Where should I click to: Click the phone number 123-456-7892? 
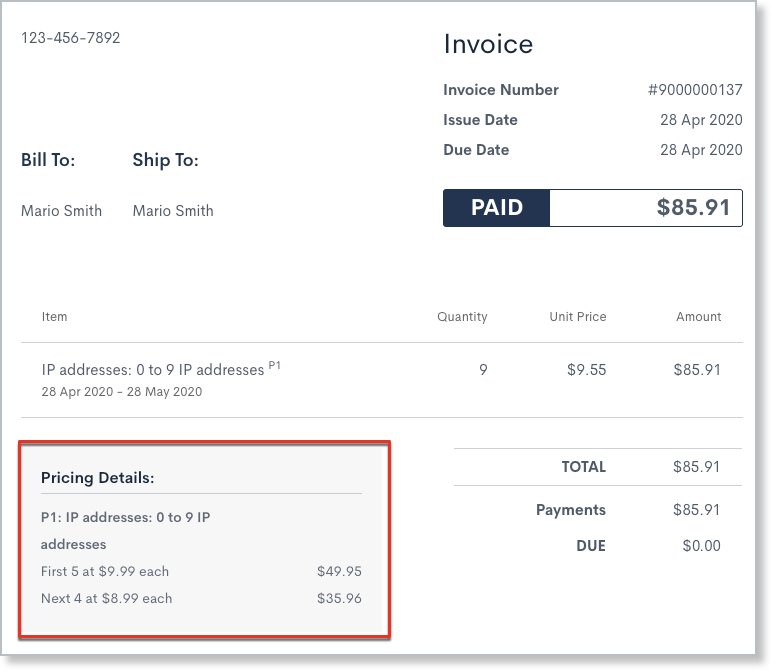point(70,38)
